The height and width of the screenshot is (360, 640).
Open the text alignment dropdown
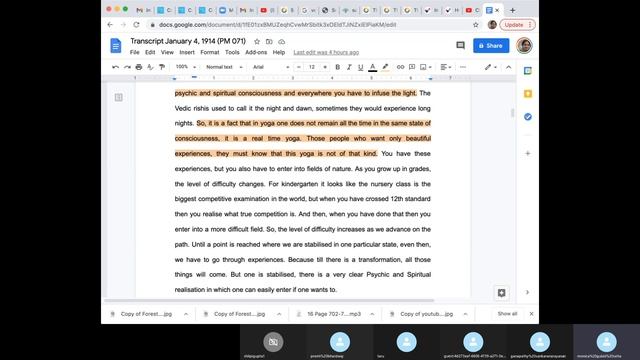click(446, 67)
